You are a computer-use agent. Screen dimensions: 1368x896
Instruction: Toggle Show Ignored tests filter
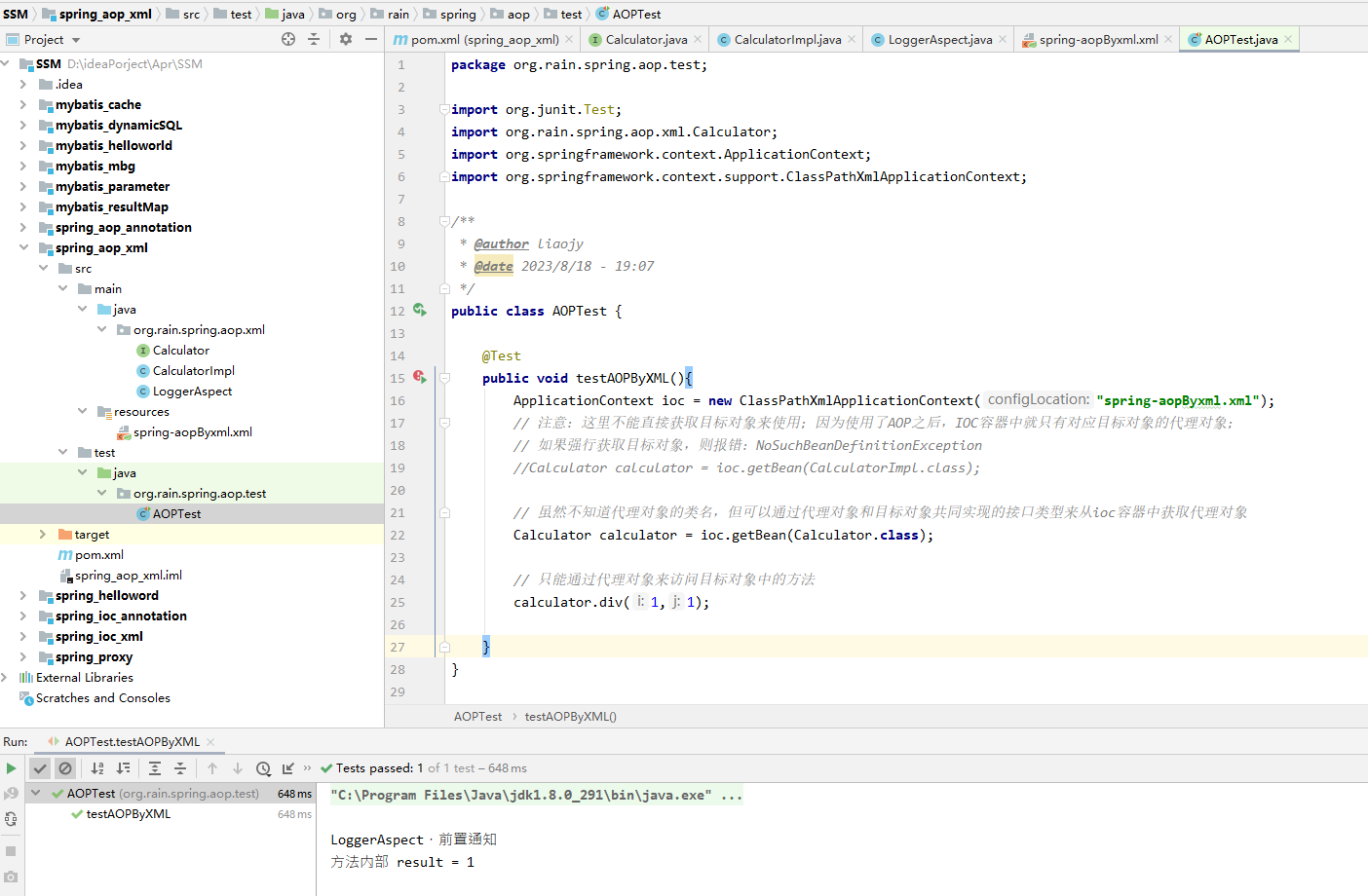coord(65,768)
